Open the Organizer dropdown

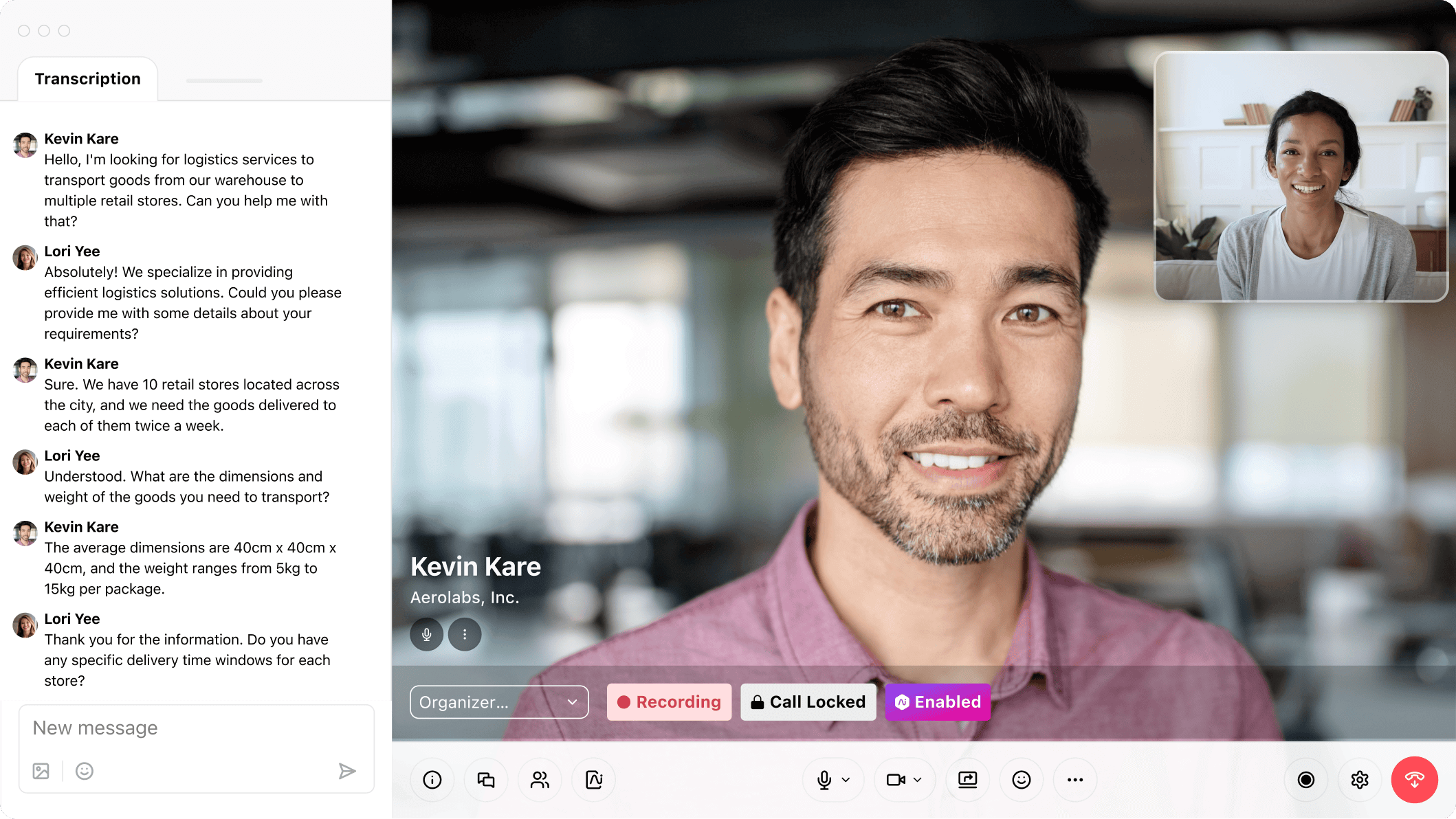click(499, 702)
